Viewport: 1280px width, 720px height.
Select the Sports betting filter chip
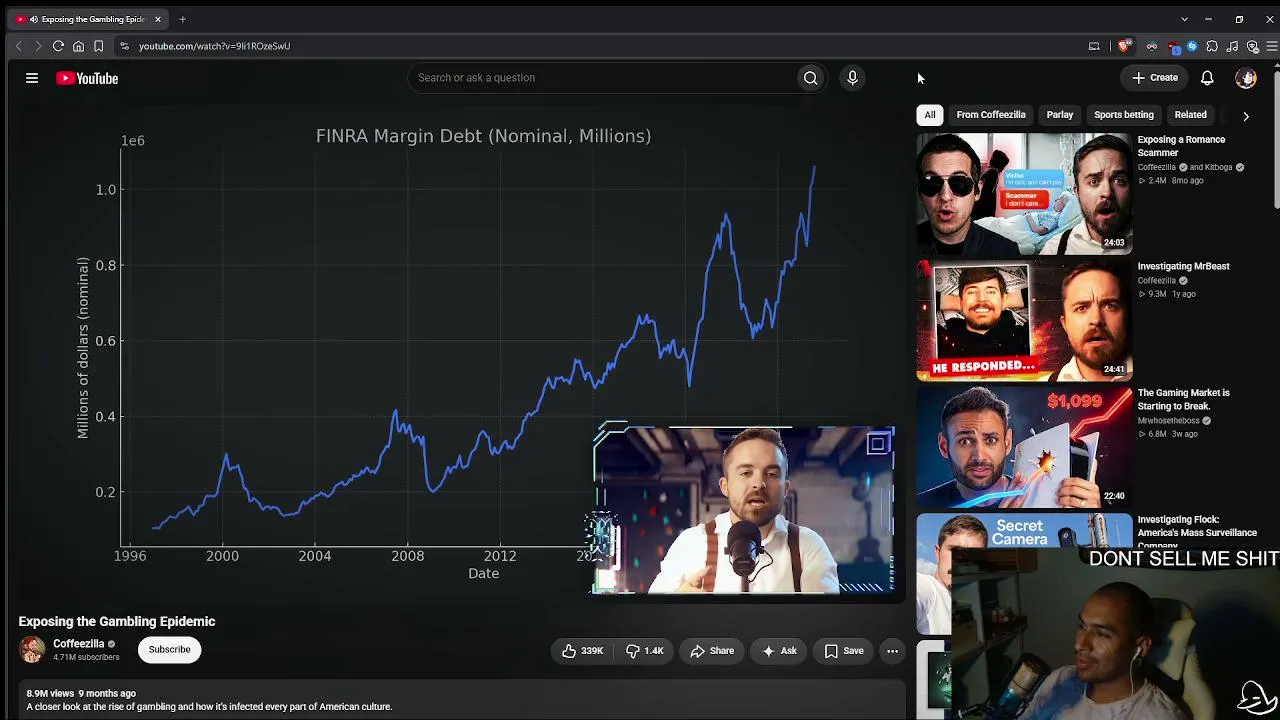[1124, 115]
